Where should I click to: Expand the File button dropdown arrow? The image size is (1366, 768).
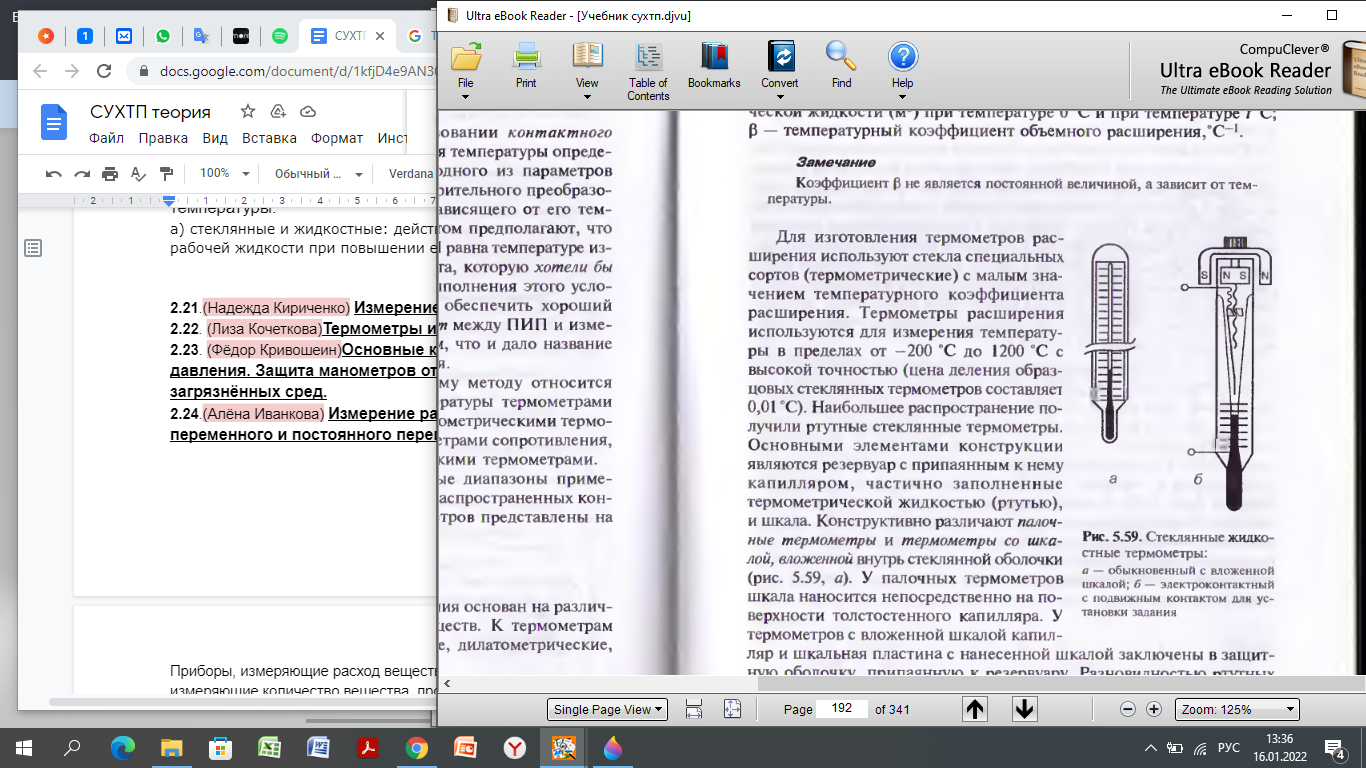[x=466, y=97]
